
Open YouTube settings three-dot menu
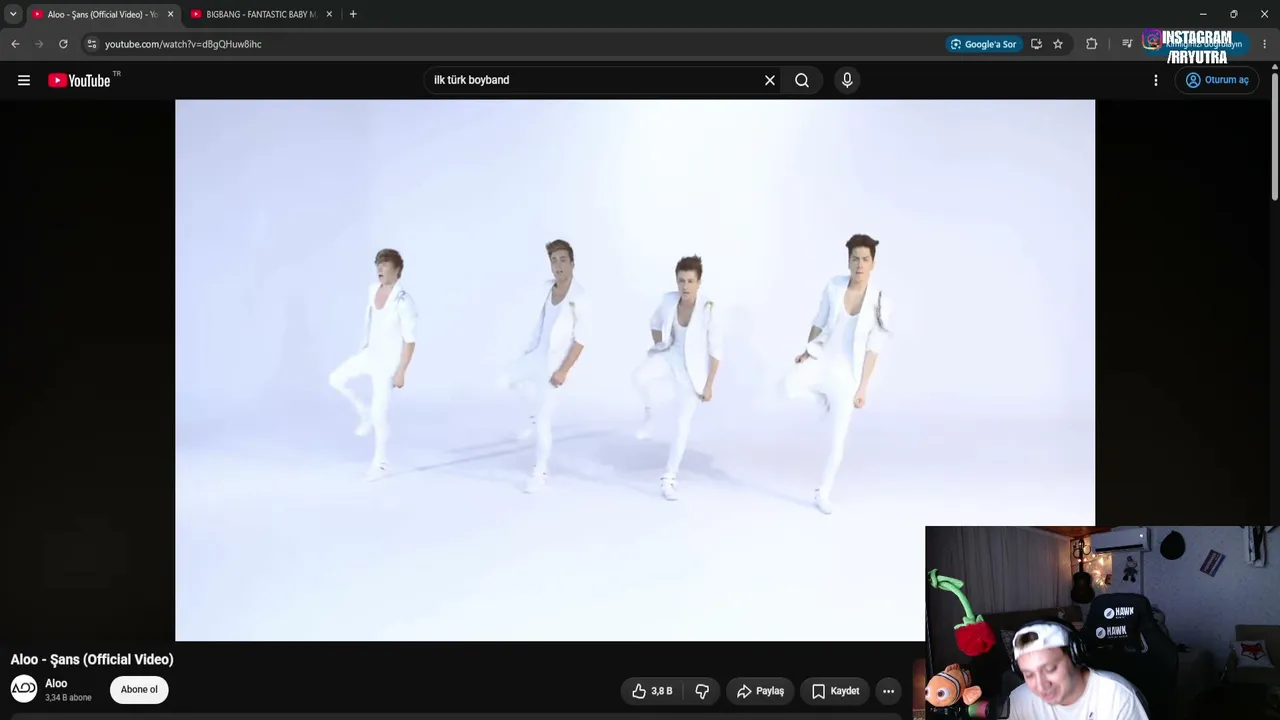pos(1156,80)
